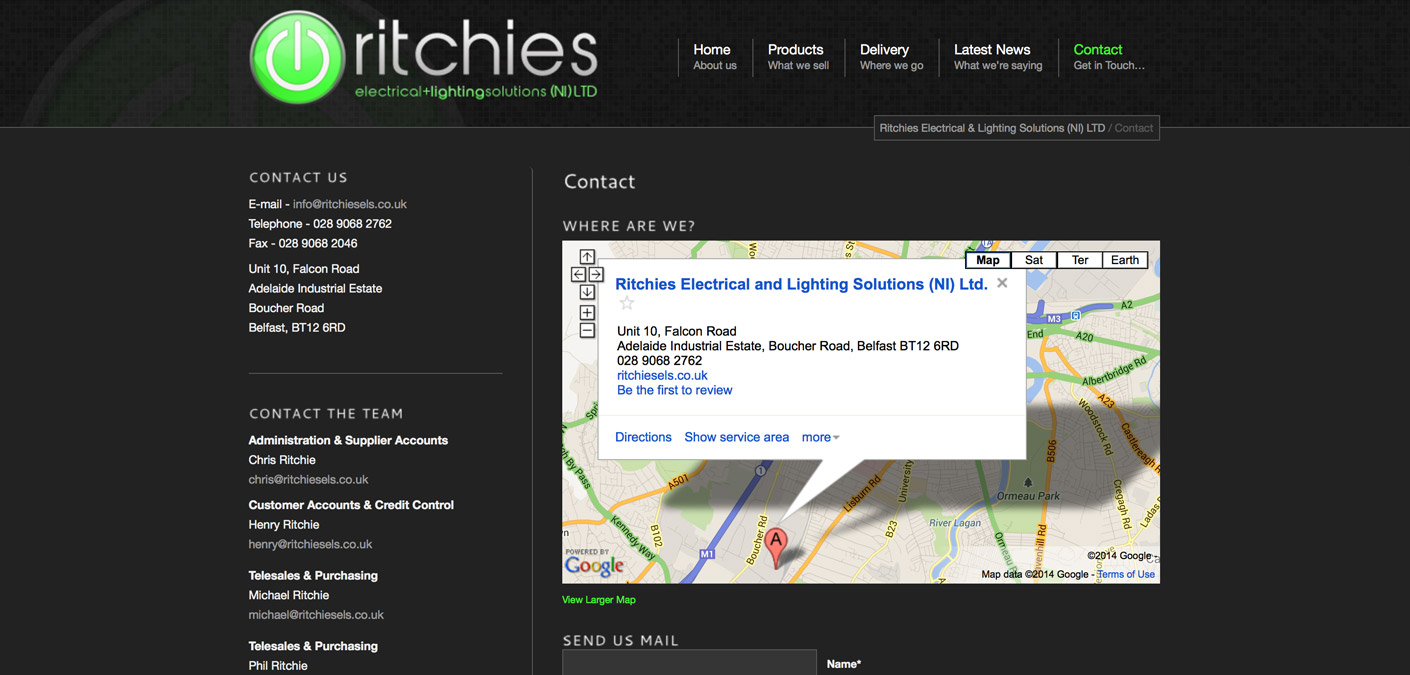Pan the map right arrow
The height and width of the screenshot is (675, 1410).
tap(596, 274)
